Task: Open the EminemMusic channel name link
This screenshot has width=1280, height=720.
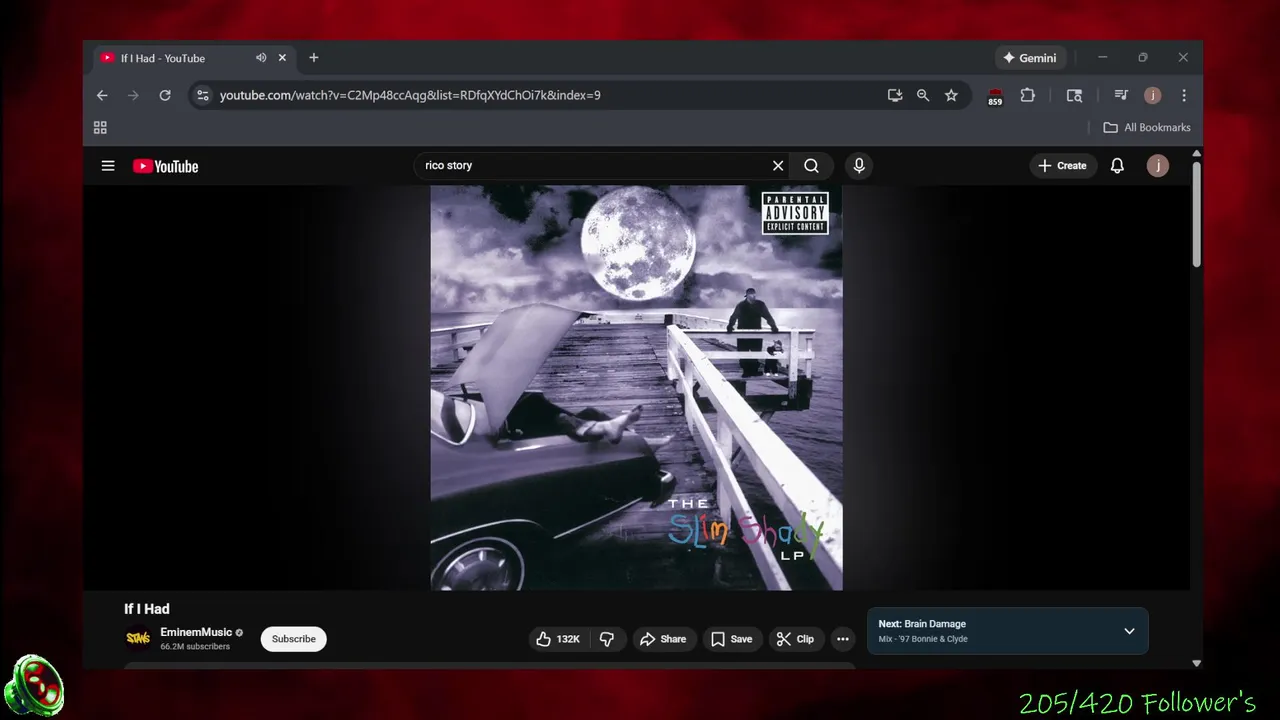Action: pyautogui.click(x=196, y=632)
